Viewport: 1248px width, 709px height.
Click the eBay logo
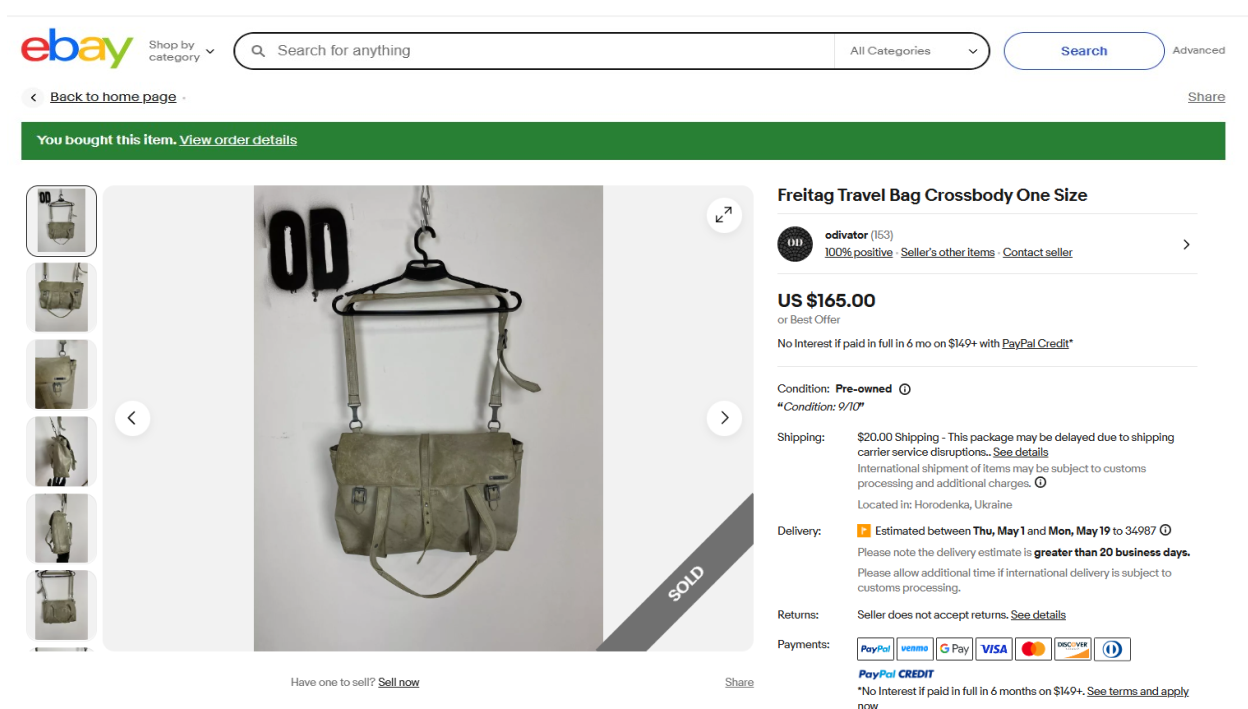coord(77,49)
